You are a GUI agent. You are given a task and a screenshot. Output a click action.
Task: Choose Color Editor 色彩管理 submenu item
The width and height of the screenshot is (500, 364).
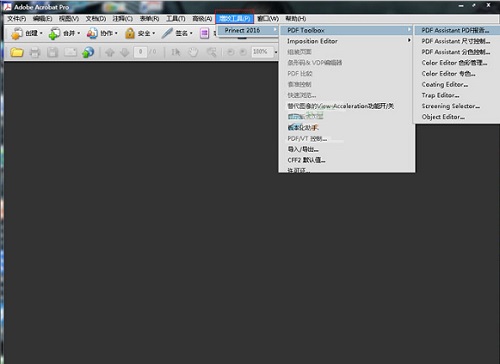[x=457, y=63]
